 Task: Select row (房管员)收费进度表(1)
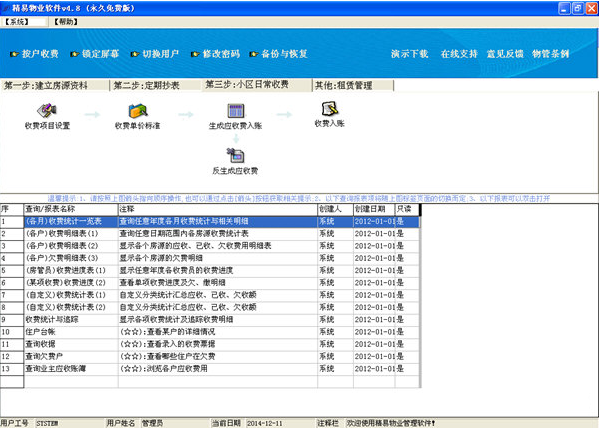(210, 270)
